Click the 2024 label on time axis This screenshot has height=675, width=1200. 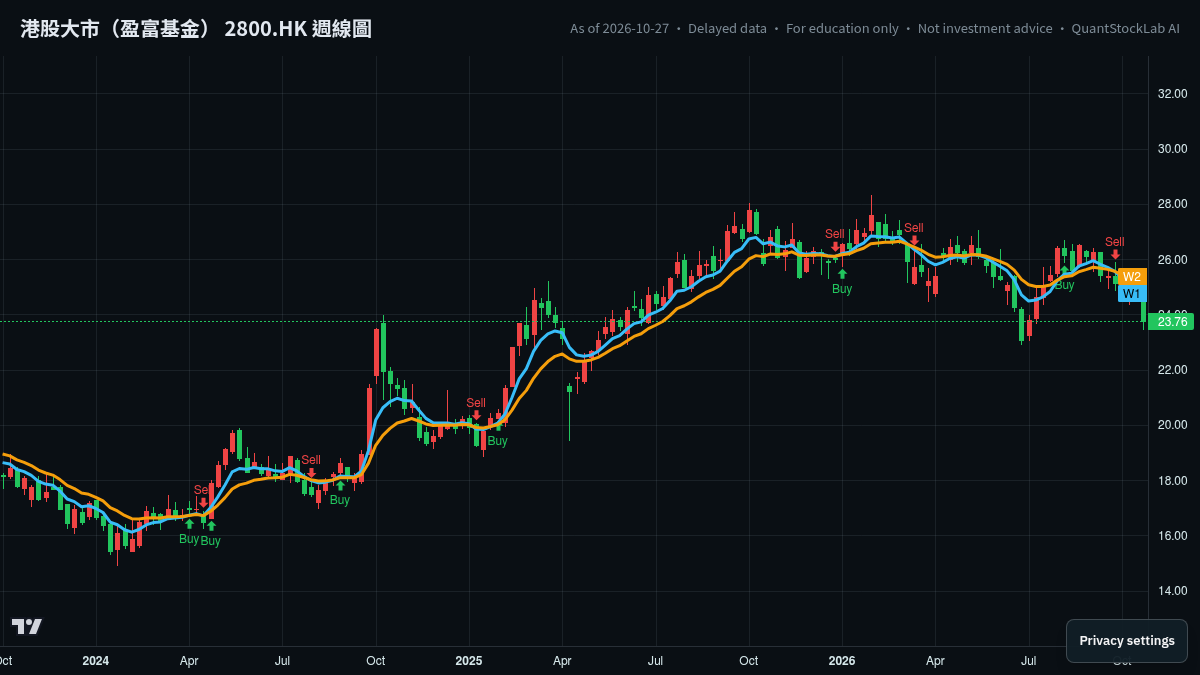96,661
